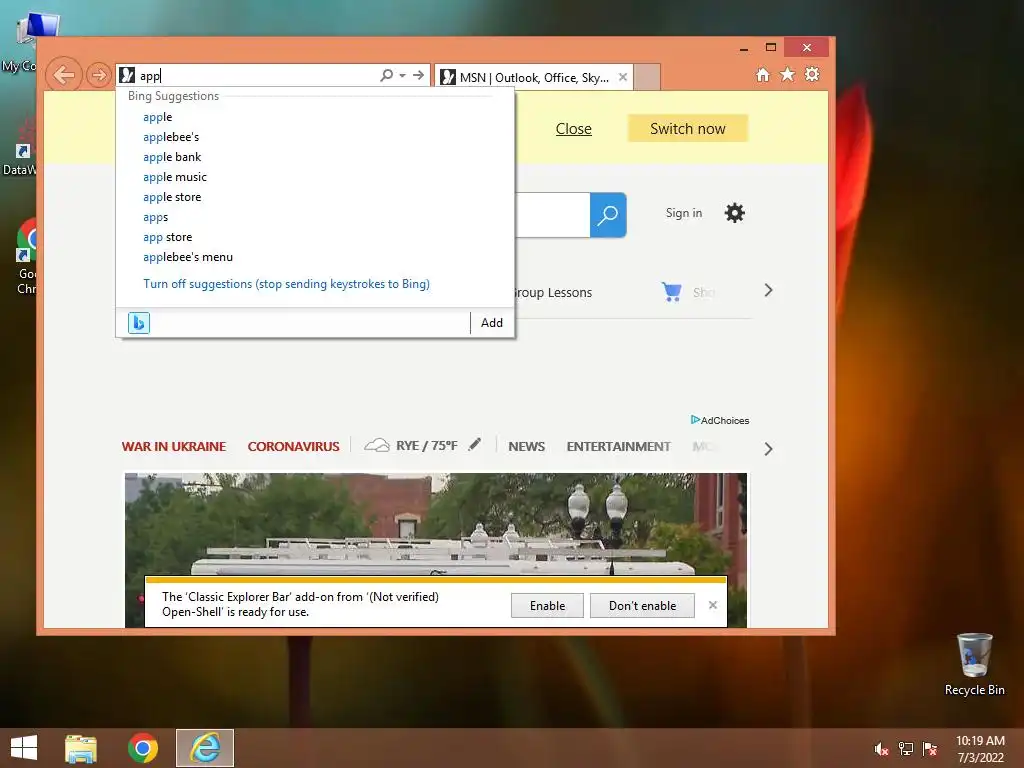Choose the 'apple music' suggestion
1024x768 pixels.
click(x=174, y=177)
